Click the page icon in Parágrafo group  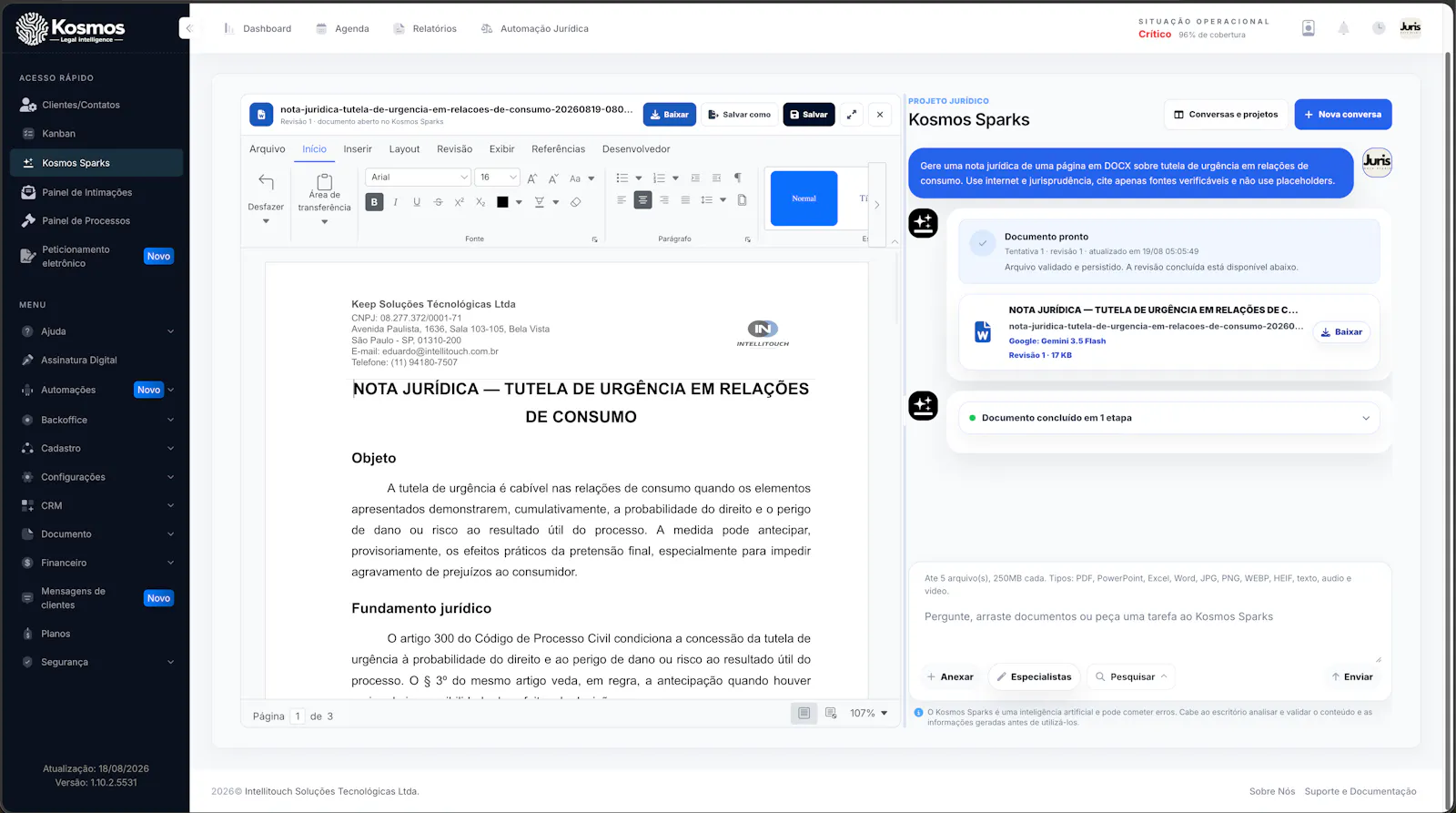click(x=742, y=200)
